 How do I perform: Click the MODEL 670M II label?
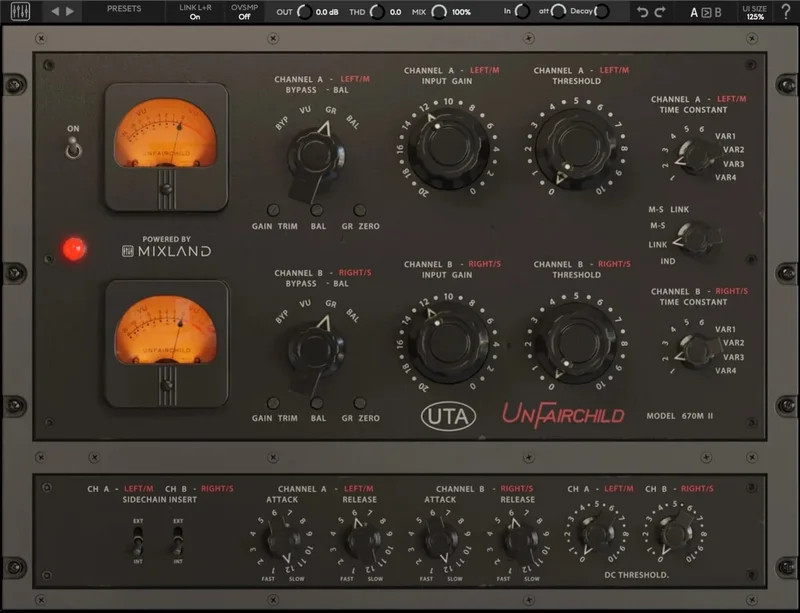click(x=680, y=416)
